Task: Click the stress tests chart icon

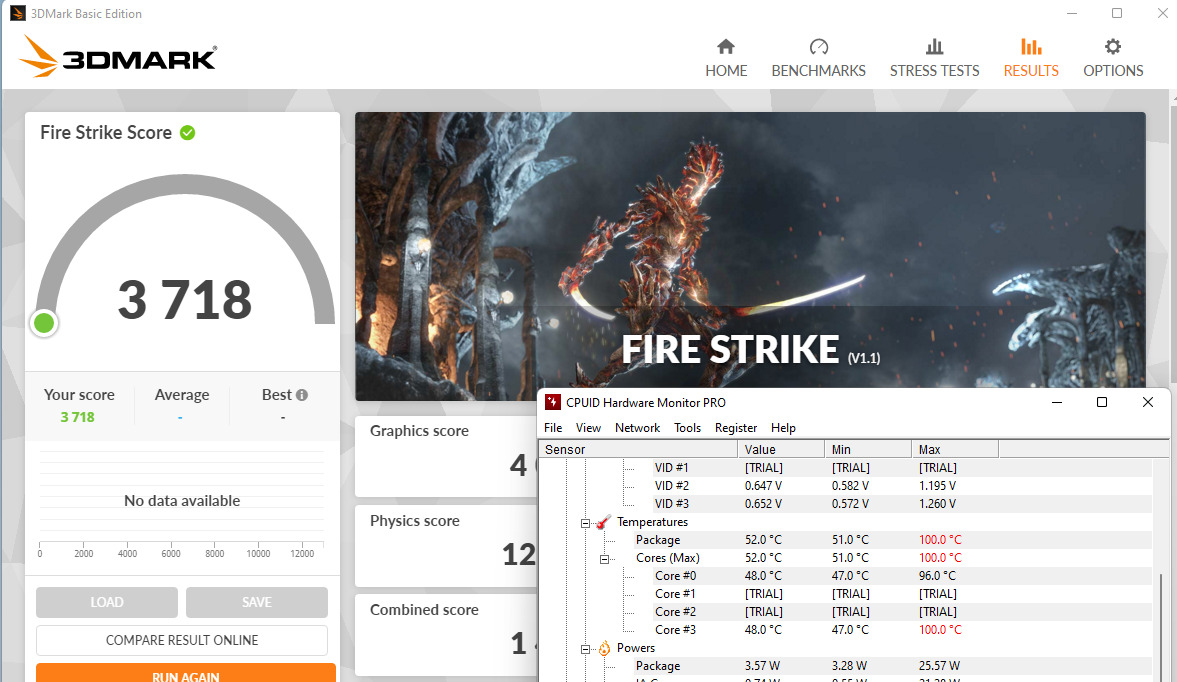Action: [935, 47]
